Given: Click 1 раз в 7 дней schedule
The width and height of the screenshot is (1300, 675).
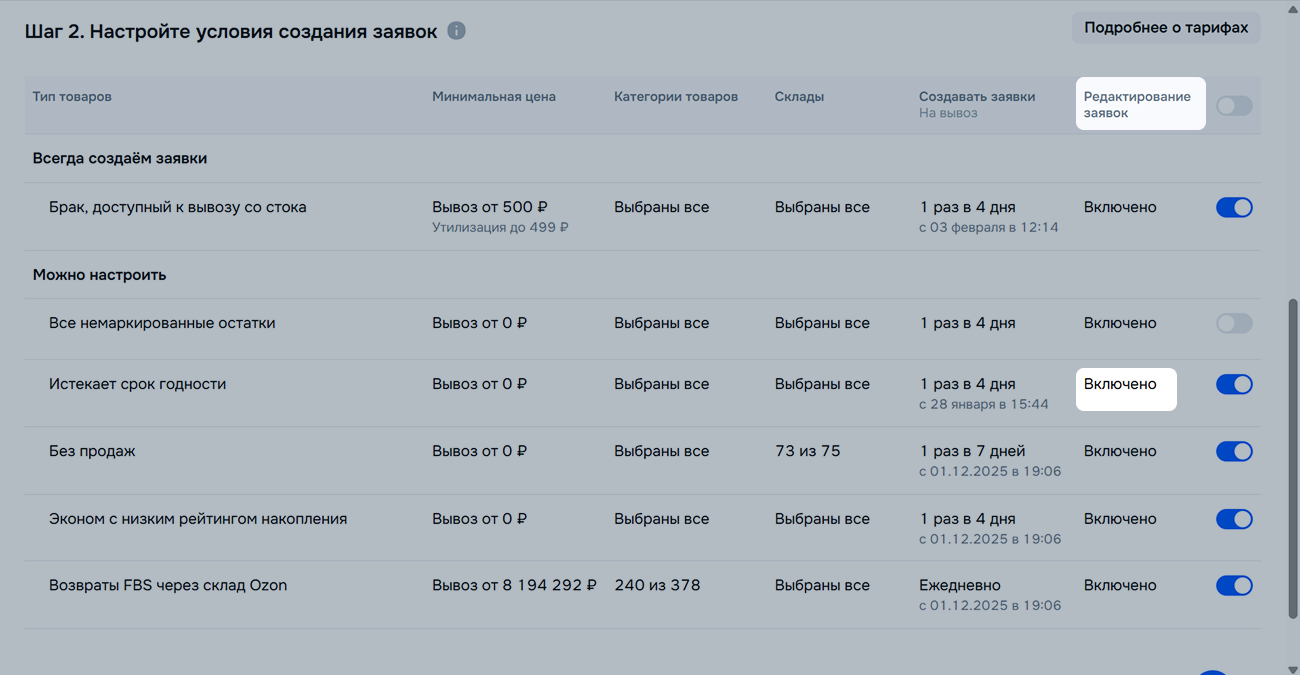Looking at the screenshot, I should [972, 451].
